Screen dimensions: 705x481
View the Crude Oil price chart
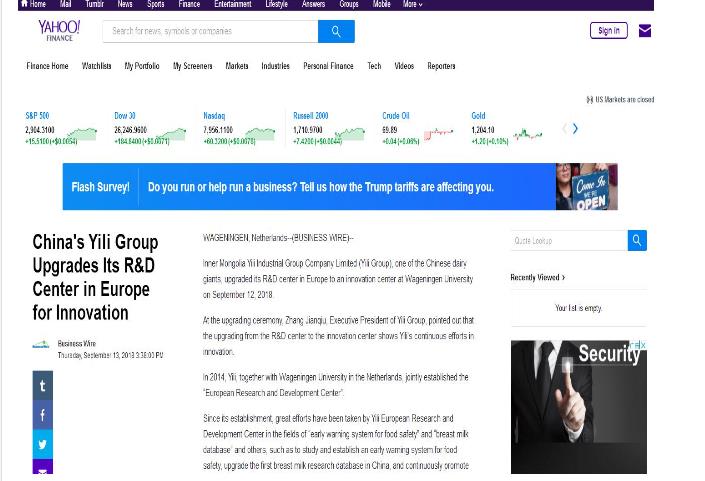tap(438, 134)
